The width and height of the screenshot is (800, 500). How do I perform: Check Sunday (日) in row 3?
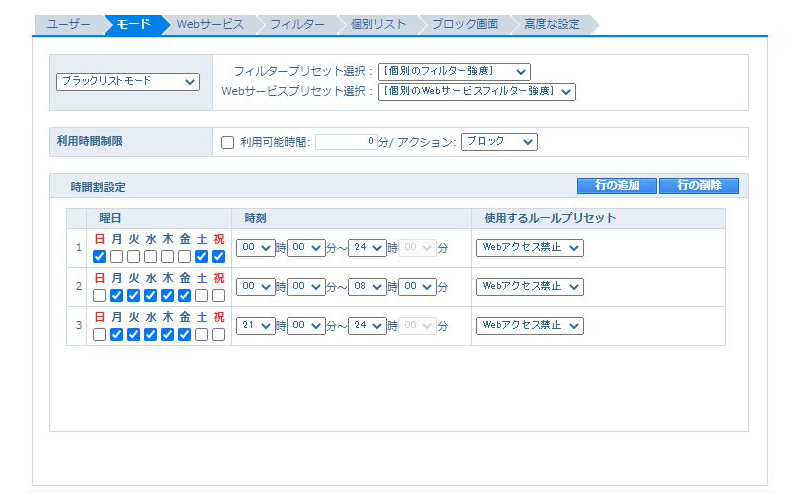click(x=99, y=334)
